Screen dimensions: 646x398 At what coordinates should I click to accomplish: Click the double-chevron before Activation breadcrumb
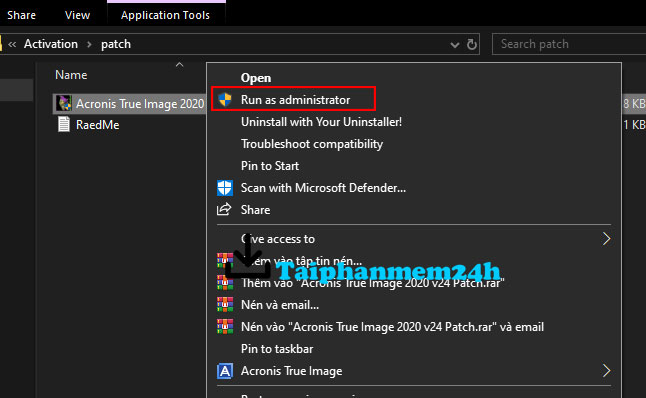coord(12,44)
